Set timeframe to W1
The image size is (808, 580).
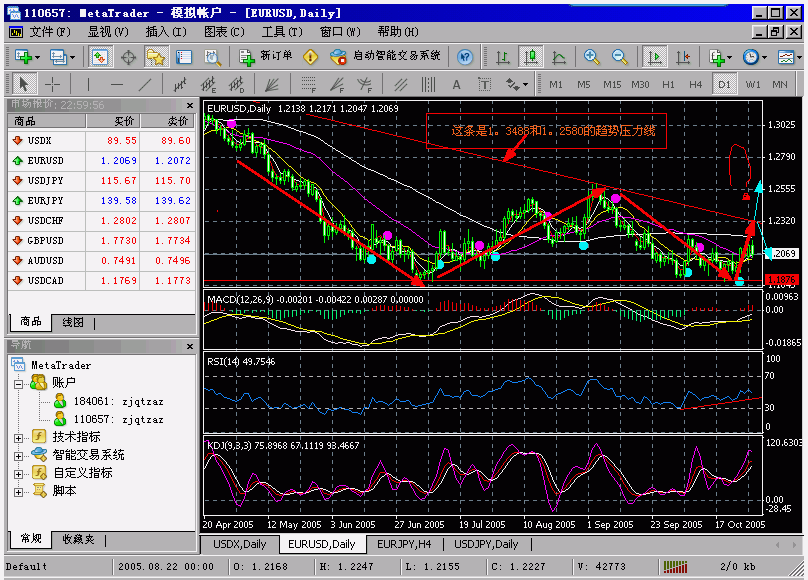tap(753, 84)
